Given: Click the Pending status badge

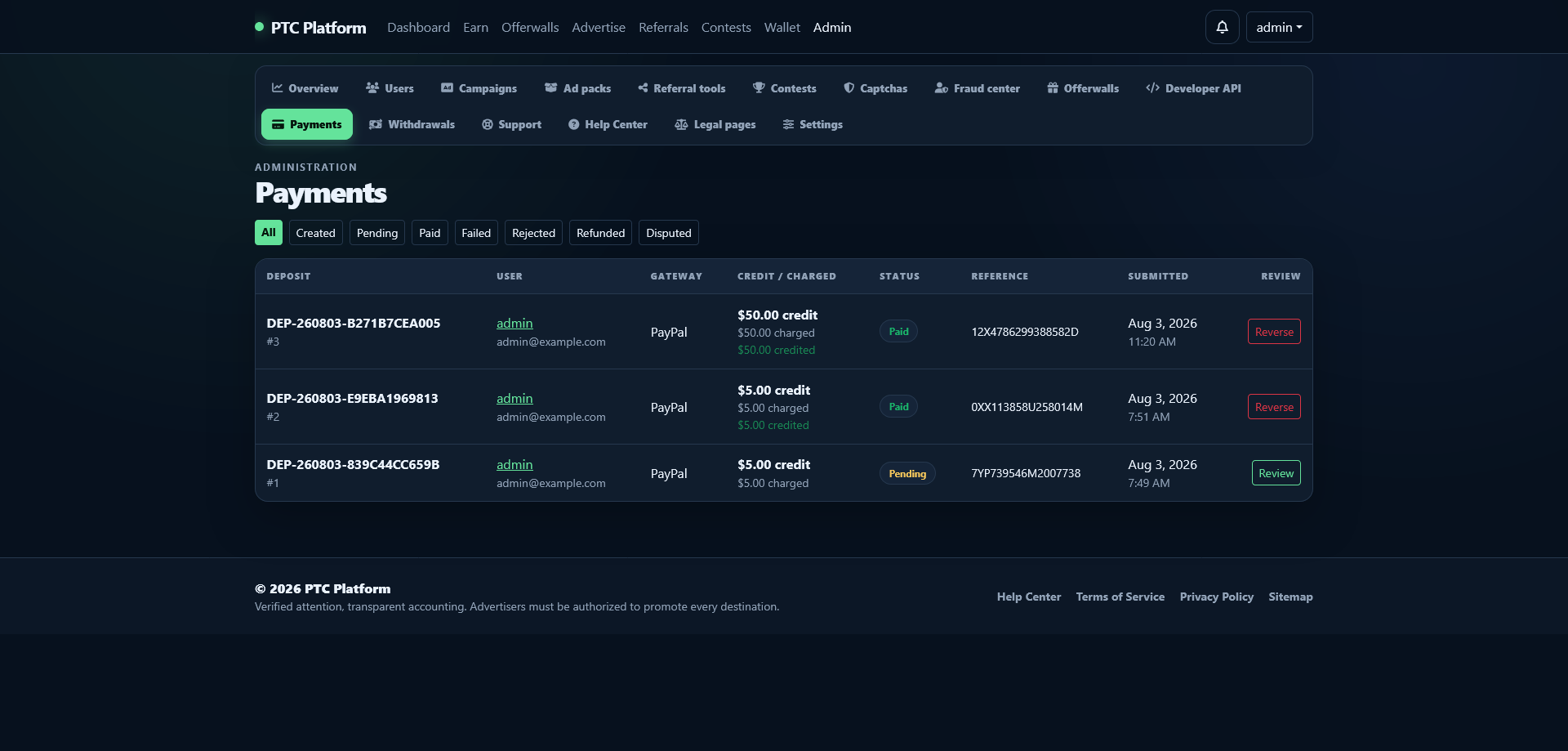Looking at the screenshot, I should click(907, 473).
